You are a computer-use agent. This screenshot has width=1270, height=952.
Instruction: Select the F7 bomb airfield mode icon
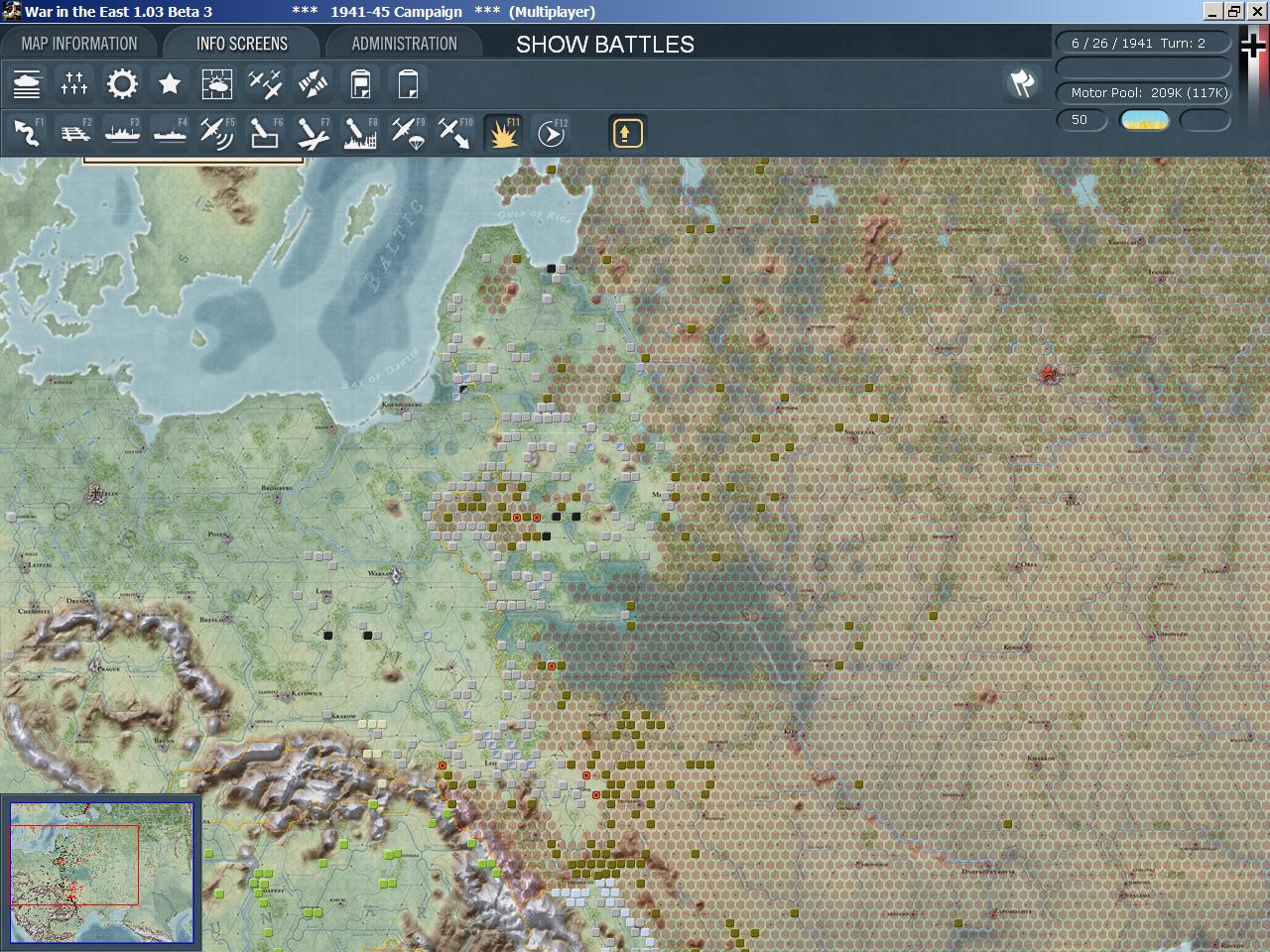click(313, 133)
